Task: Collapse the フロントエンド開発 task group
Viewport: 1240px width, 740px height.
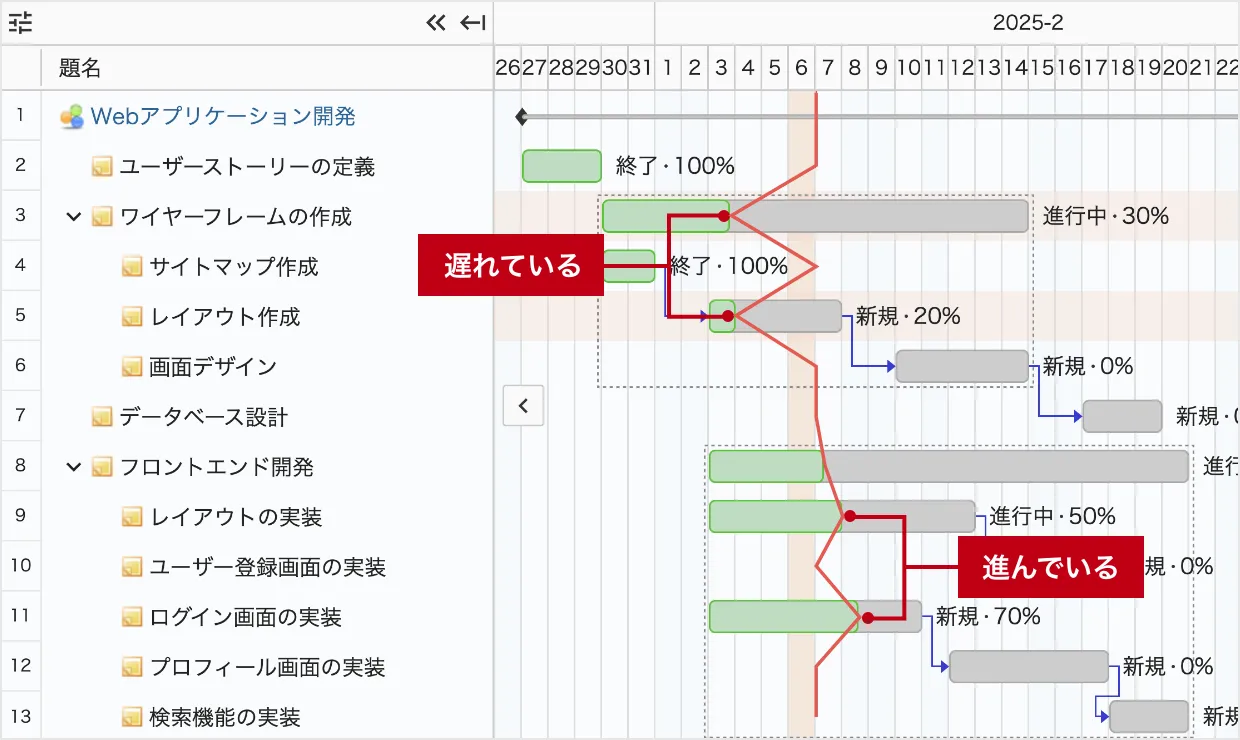Action: point(73,467)
